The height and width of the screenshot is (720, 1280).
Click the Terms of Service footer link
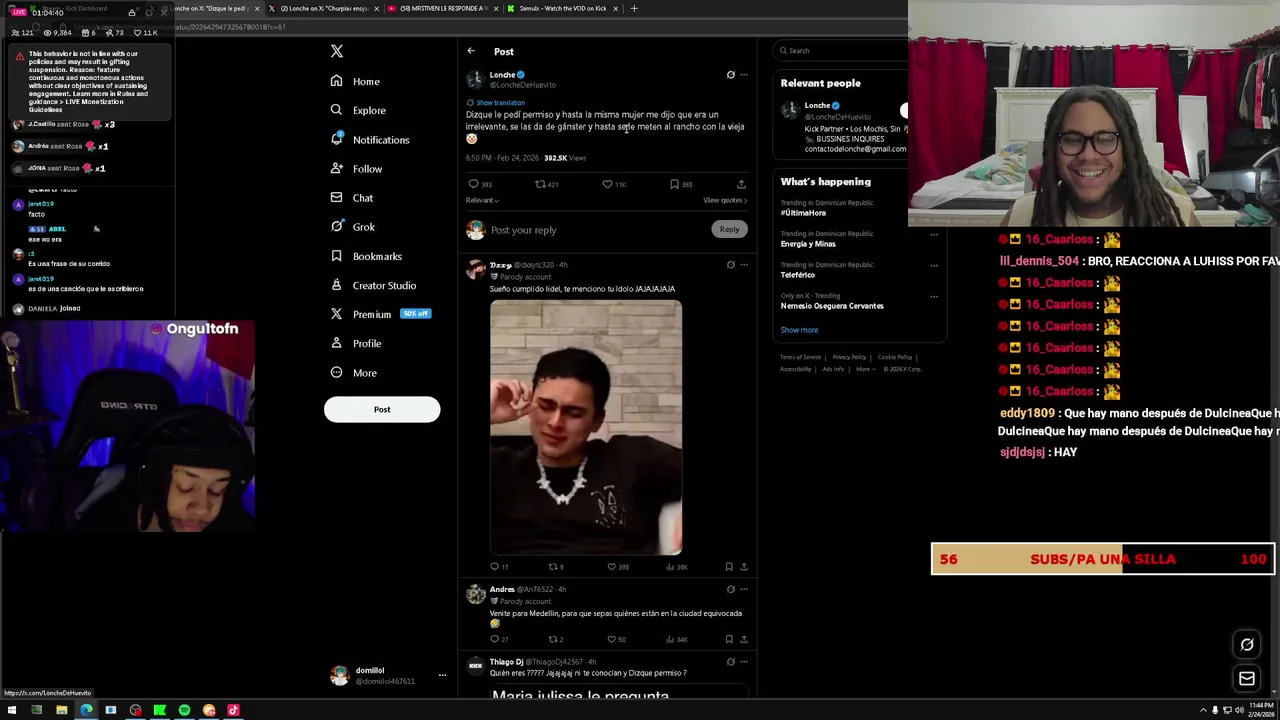[x=800, y=357]
